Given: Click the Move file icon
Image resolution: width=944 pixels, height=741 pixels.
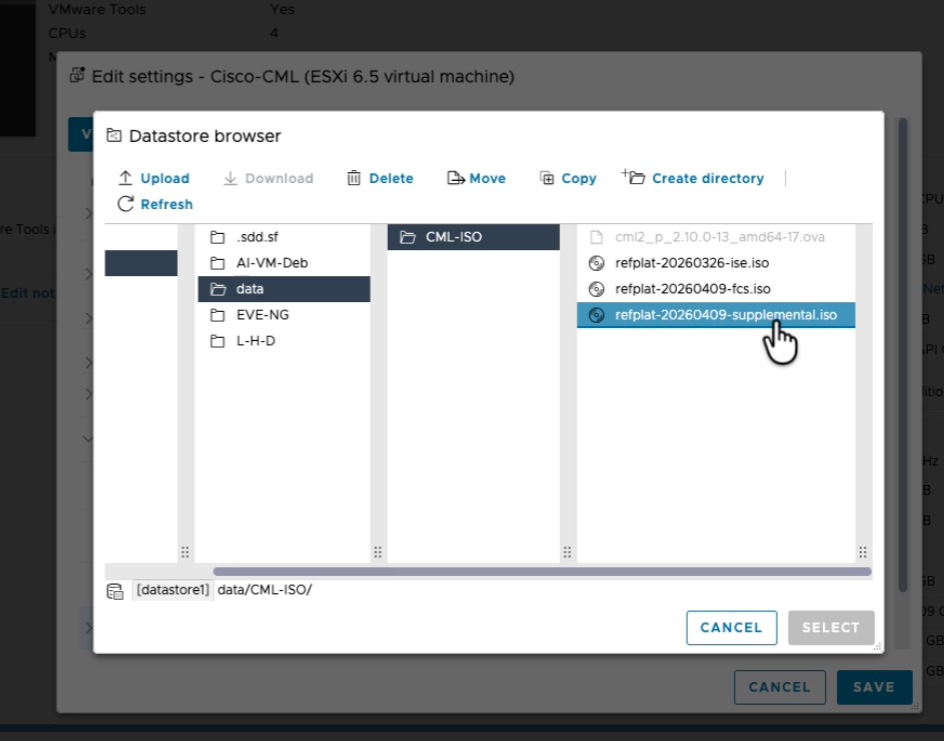Looking at the screenshot, I should 456,178.
